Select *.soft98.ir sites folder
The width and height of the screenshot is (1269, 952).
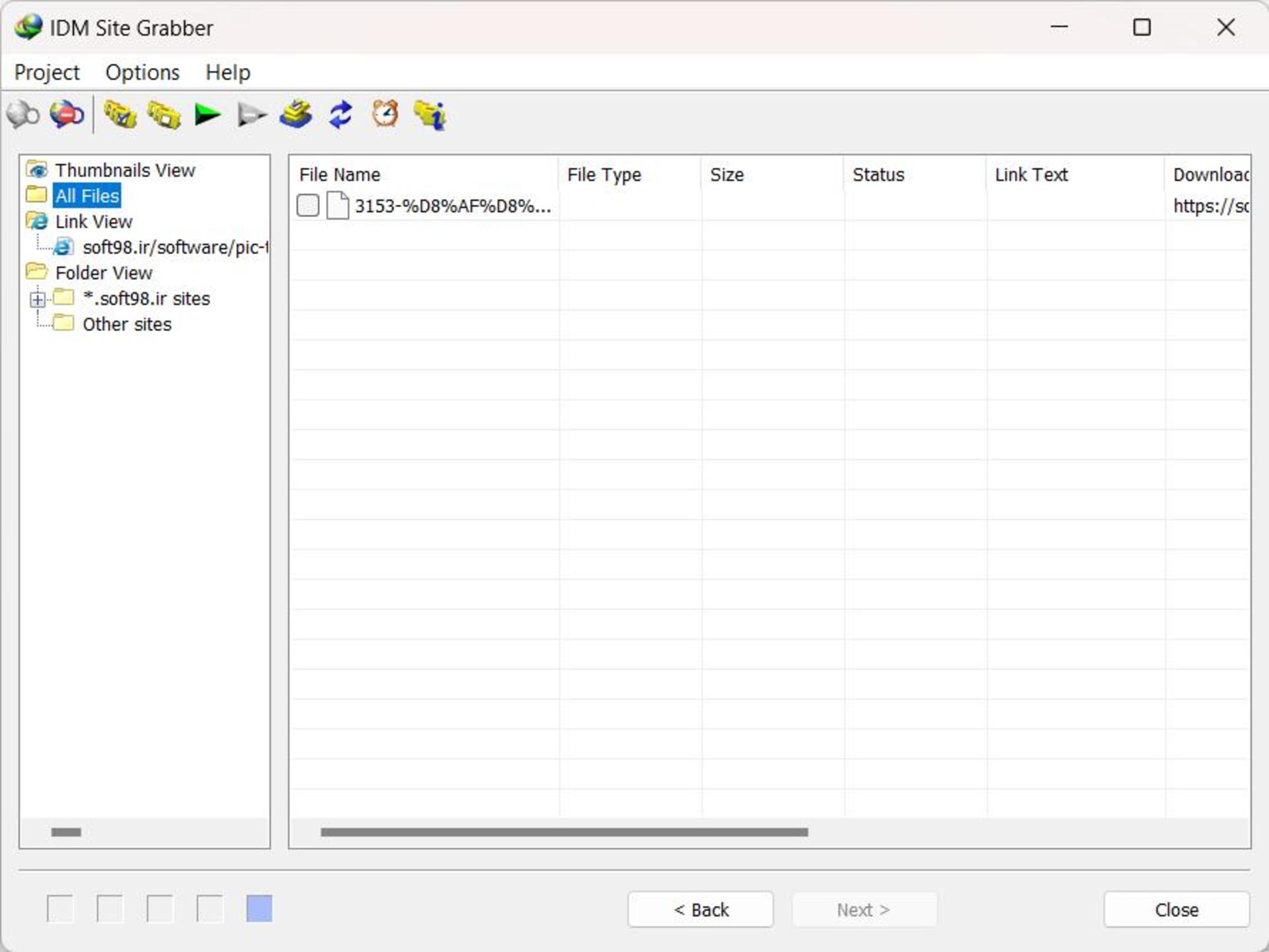[x=146, y=299]
